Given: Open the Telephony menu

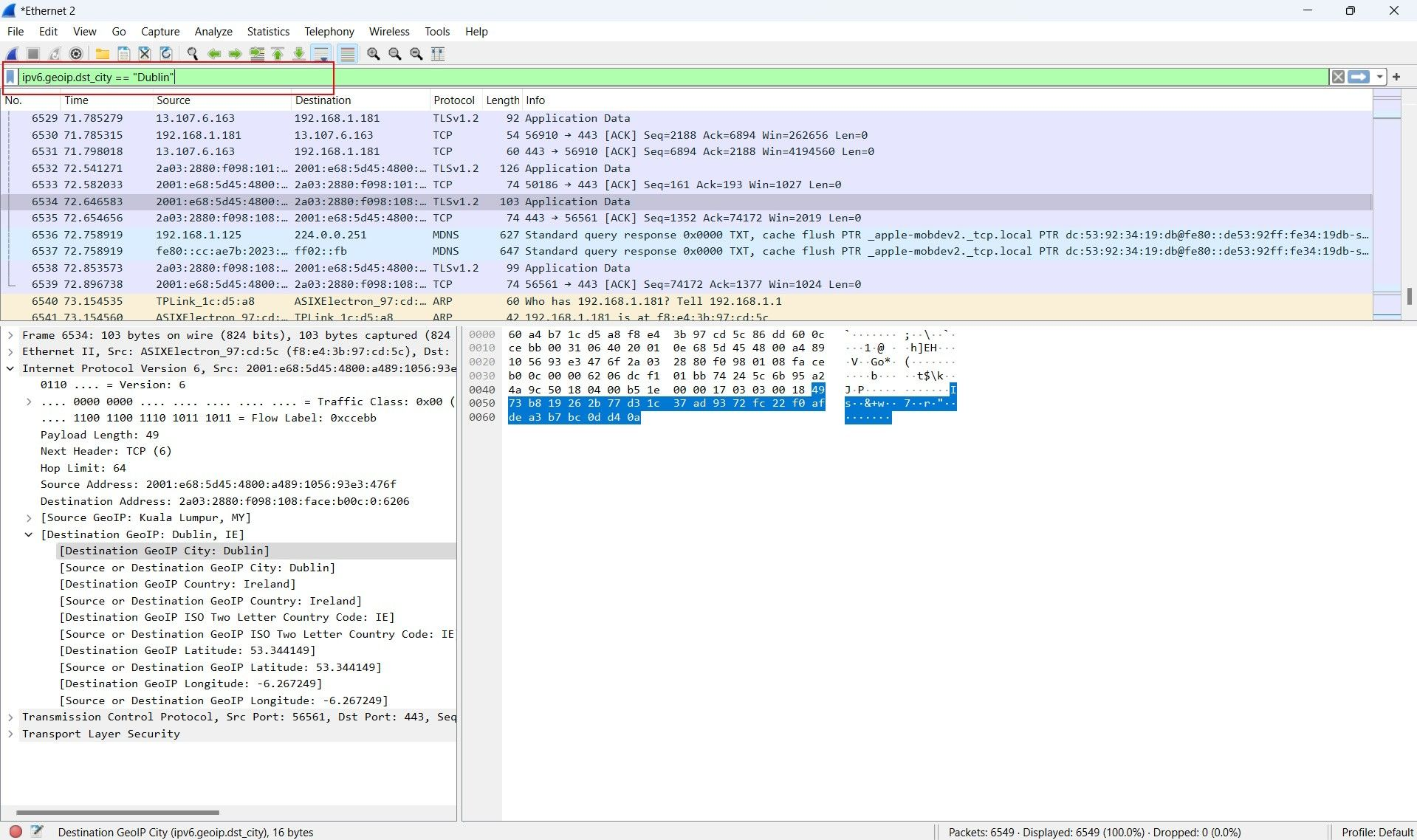Looking at the screenshot, I should tap(329, 32).
